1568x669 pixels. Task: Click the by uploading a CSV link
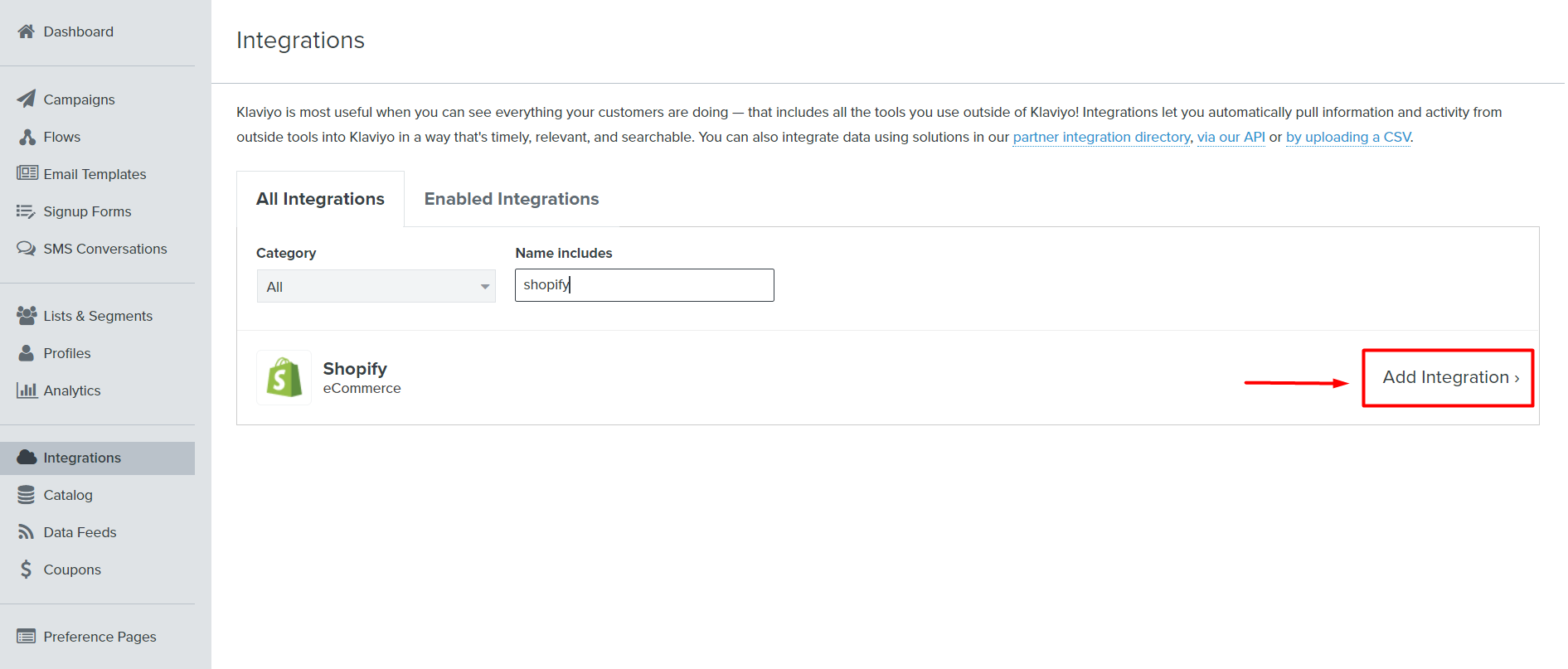(1347, 137)
